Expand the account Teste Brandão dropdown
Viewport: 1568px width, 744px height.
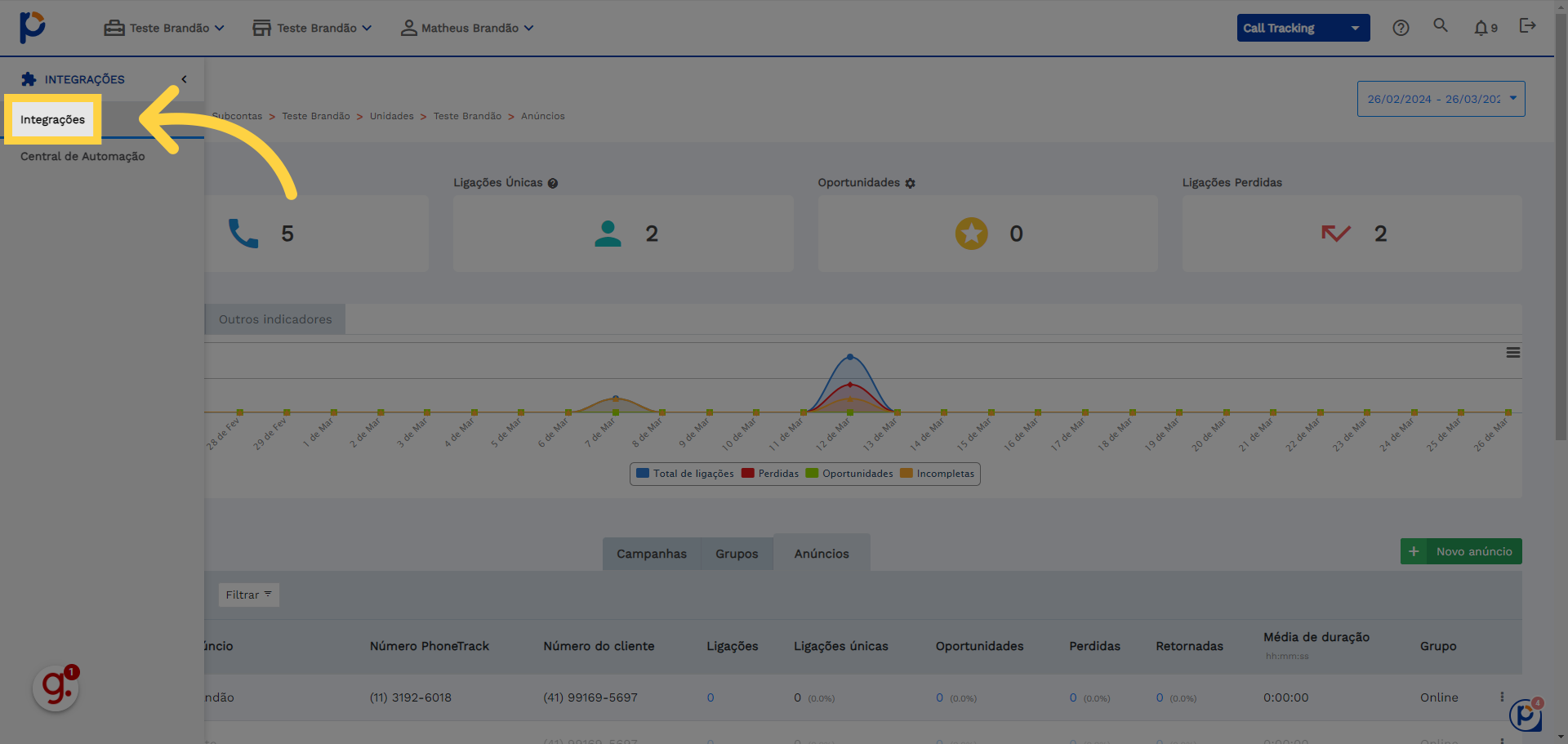pos(164,28)
